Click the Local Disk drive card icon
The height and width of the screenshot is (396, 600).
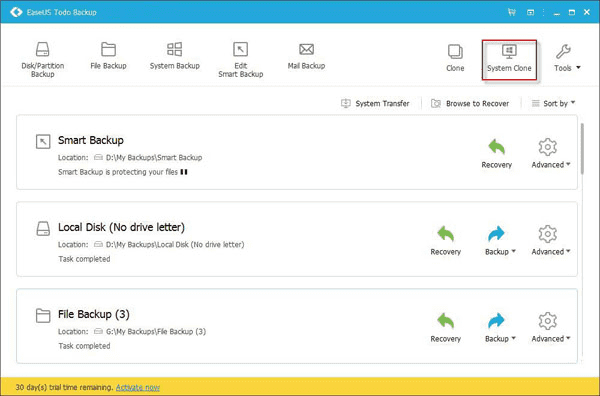tap(43, 228)
